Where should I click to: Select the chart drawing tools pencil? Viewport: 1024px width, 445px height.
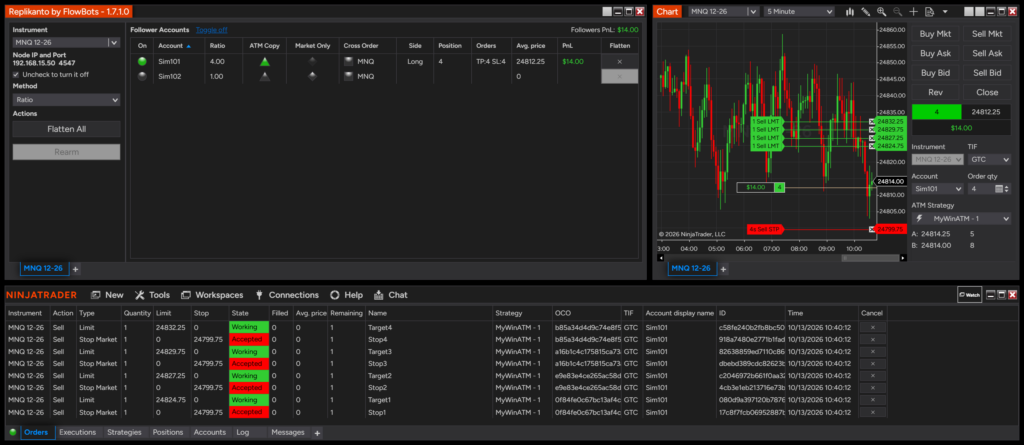click(x=866, y=12)
